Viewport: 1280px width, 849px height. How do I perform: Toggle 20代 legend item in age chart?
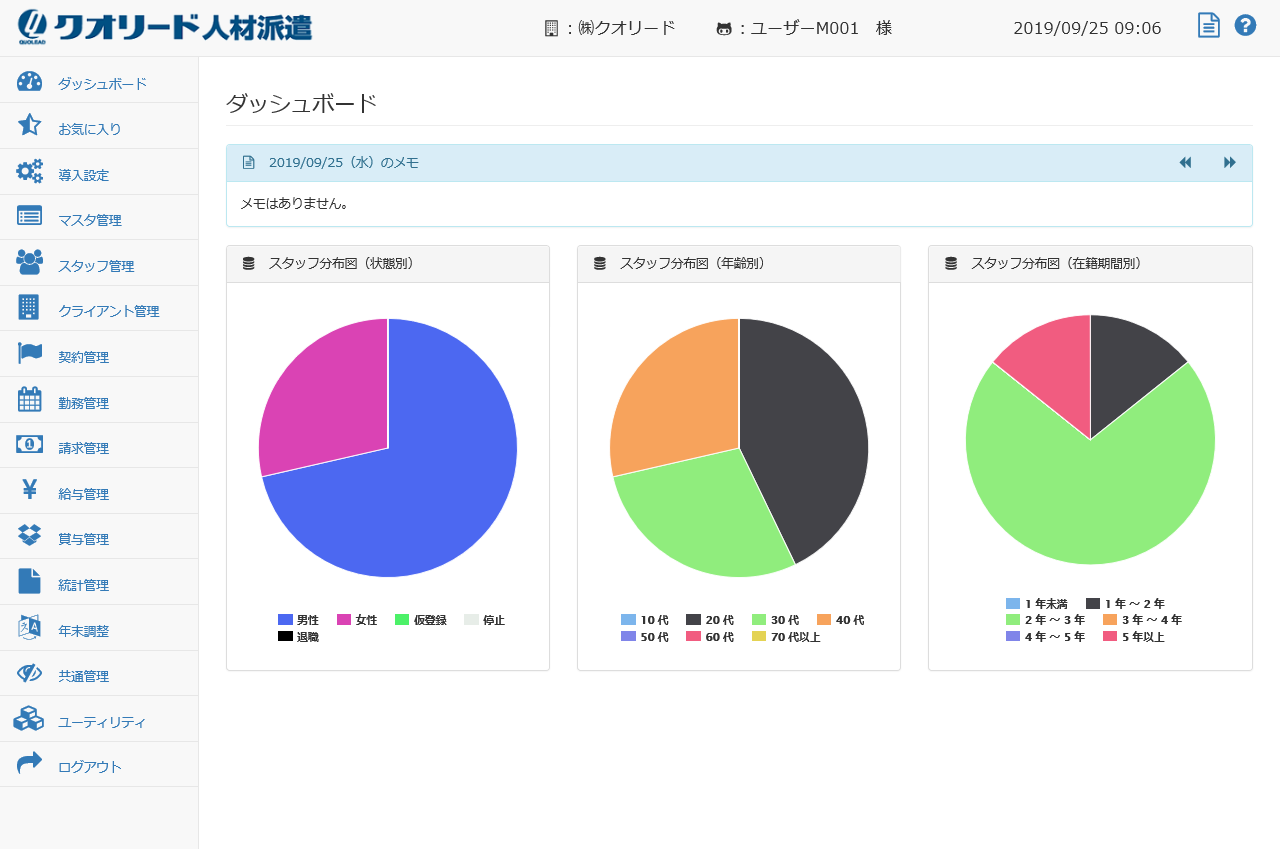711,620
